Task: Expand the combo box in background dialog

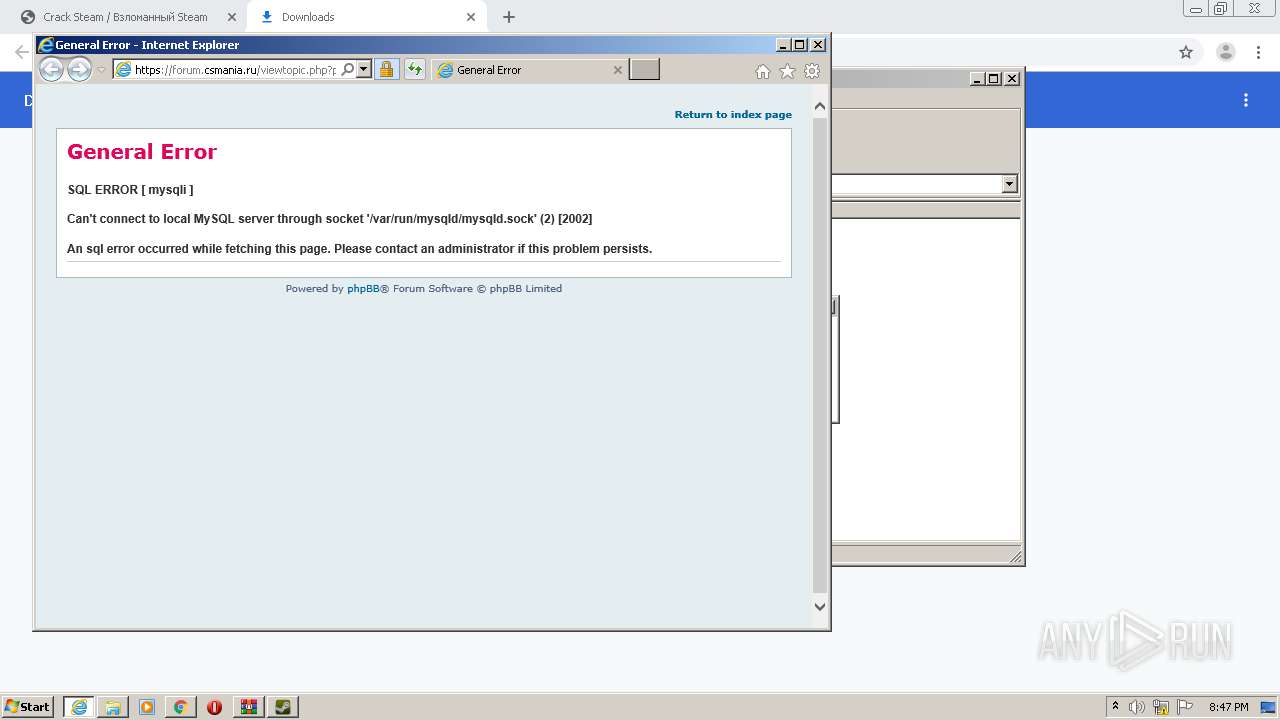Action: tap(1009, 184)
